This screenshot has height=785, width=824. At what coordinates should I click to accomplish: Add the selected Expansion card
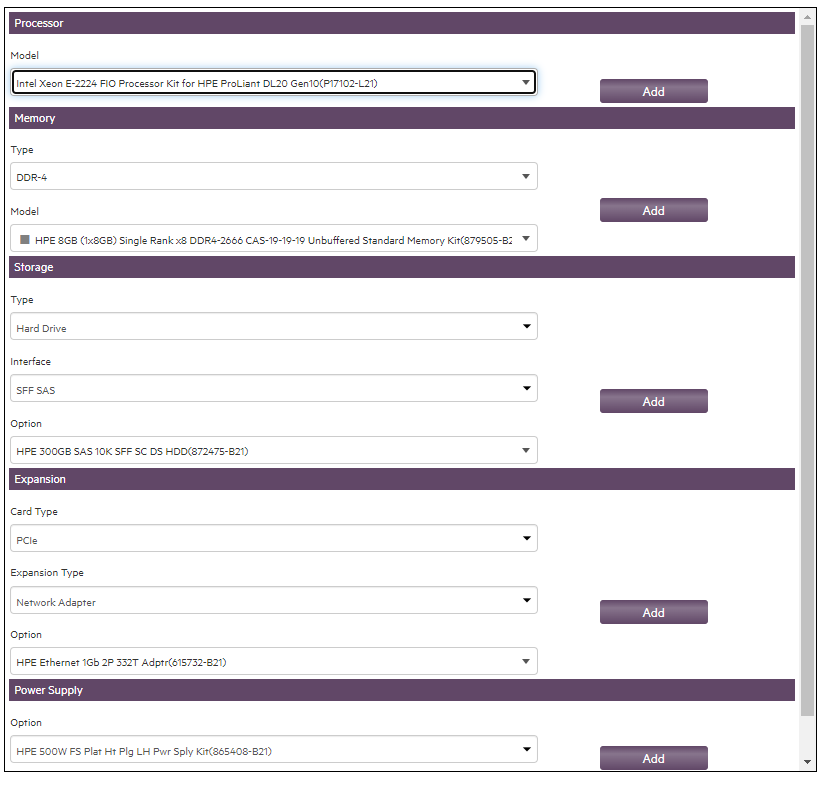[x=654, y=612]
